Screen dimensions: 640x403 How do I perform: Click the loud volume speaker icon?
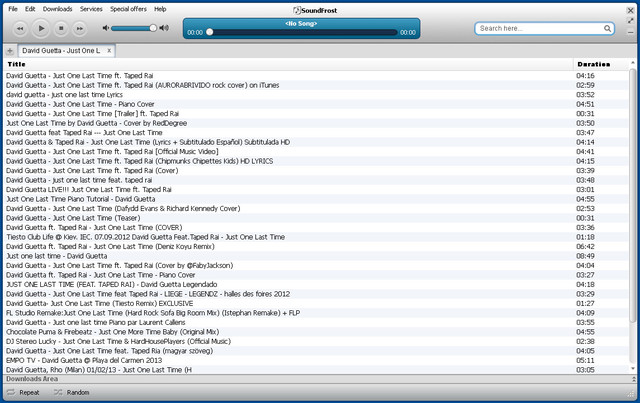pos(164,28)
